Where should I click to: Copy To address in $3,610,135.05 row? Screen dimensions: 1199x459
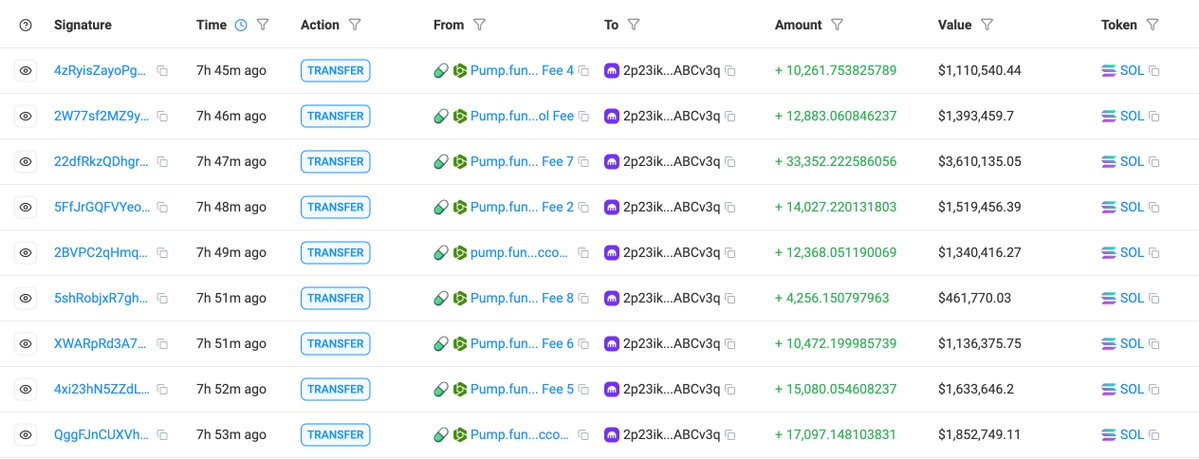point(730,162)
